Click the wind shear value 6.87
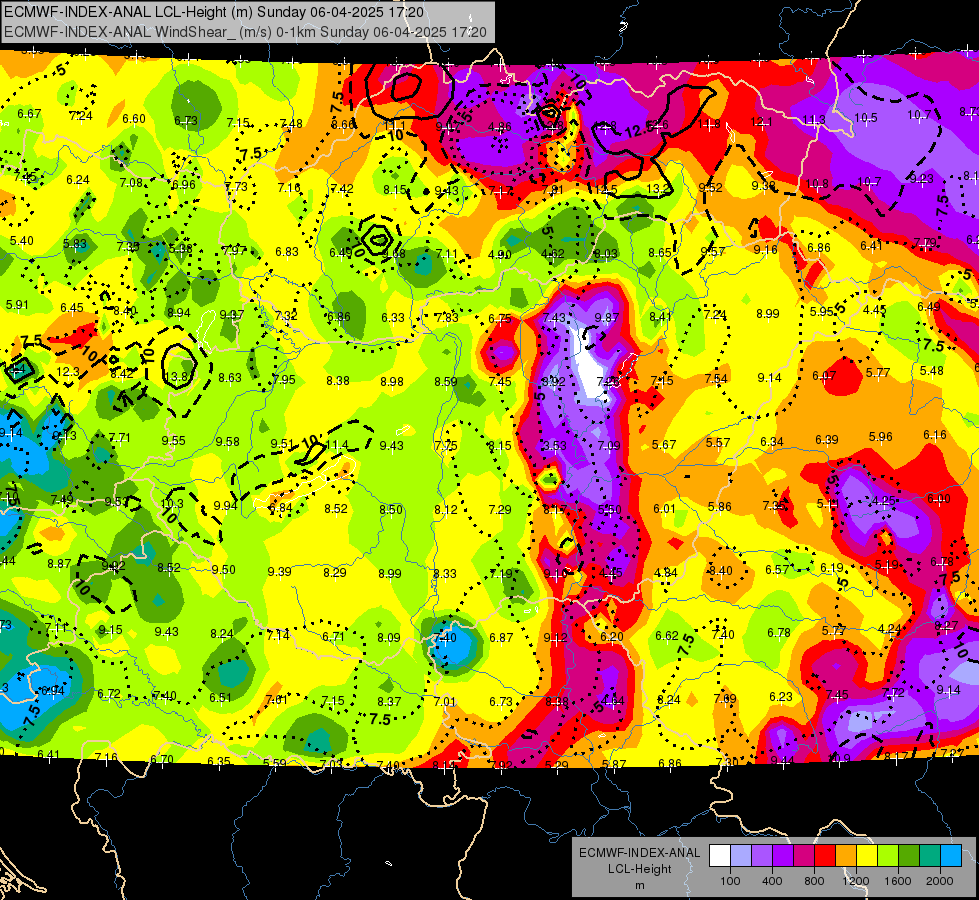This screenshot has width=979, height=900. tap(501, 637)
